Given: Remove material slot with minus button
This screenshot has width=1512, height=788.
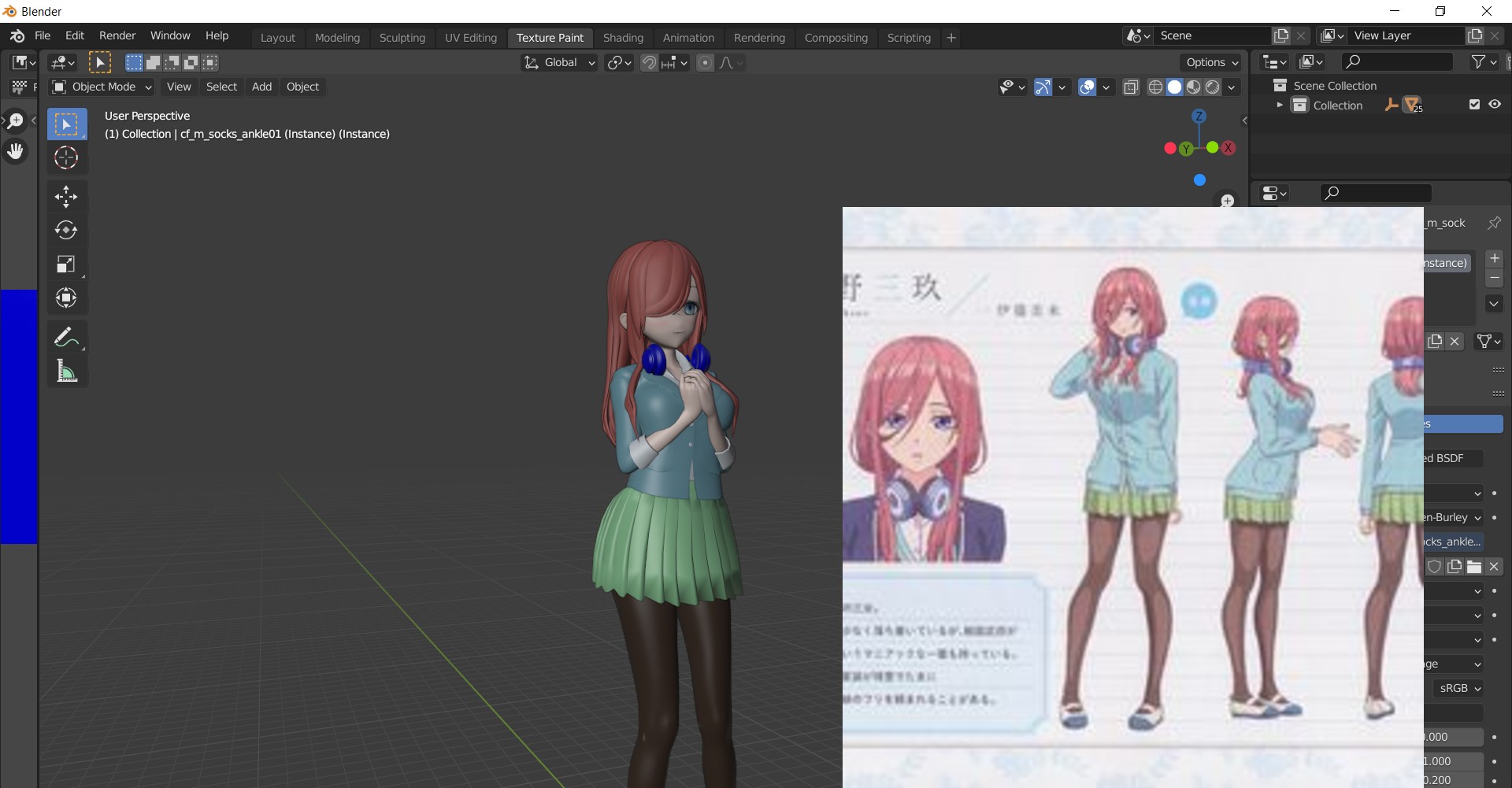Looking at the screenshot, I should pyautogui.click(x=1494, y=278).
